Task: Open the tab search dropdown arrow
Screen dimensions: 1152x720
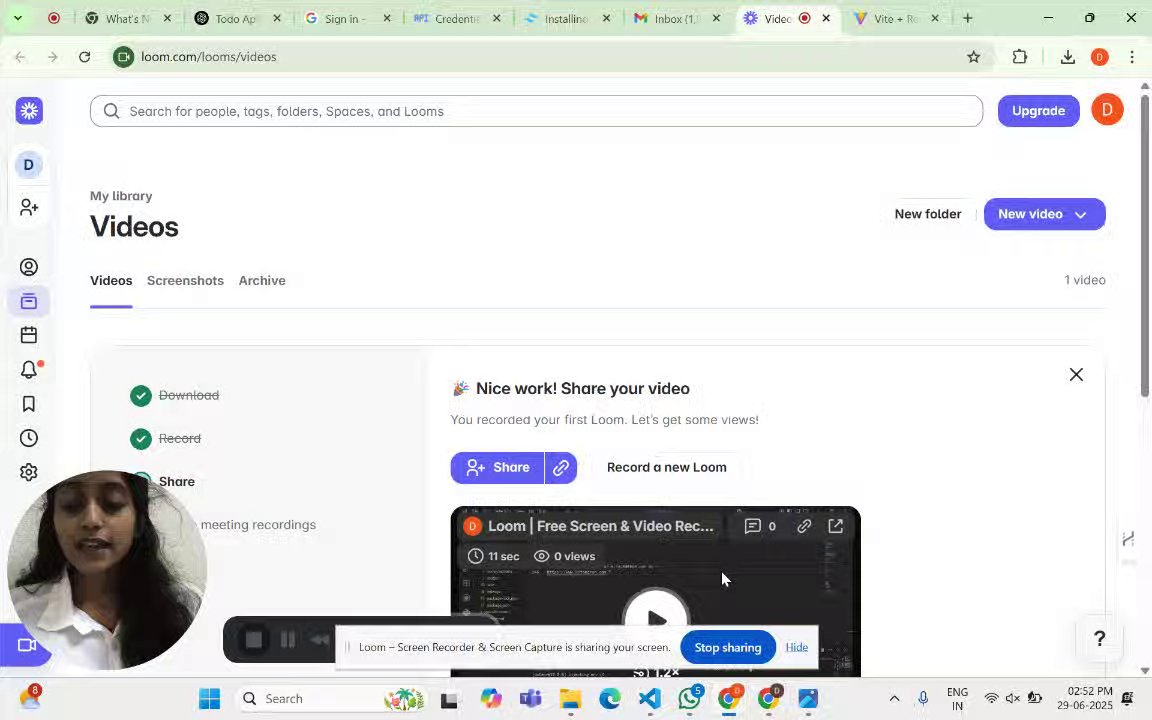Action: point(18,18)
